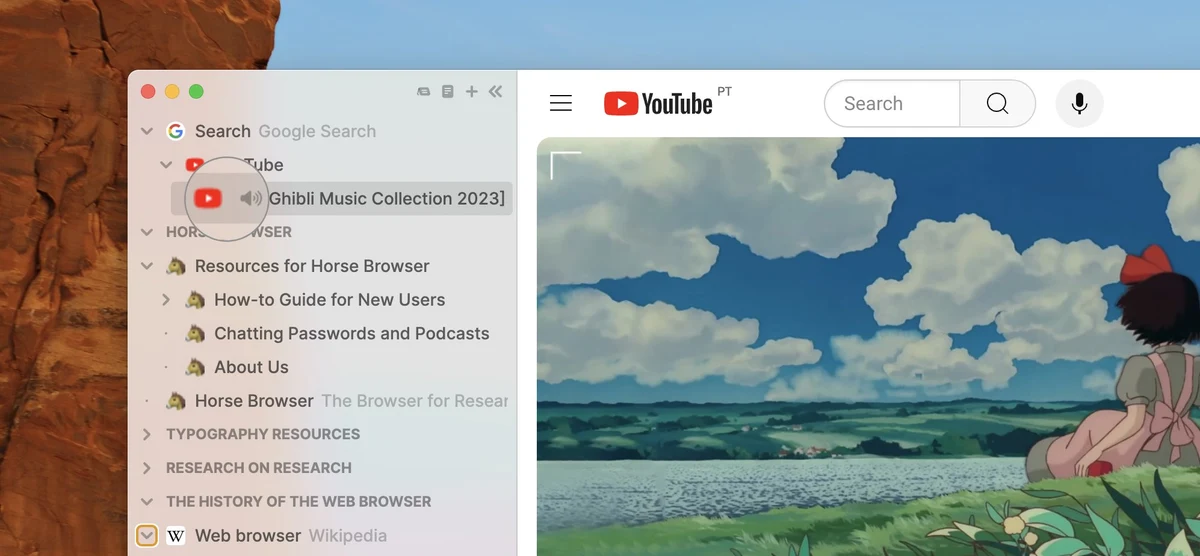Image resolution: width=1200 pixels, height=556 pixels.
Task: Open Chatting Passwords and Podcasts page
Action: (352, 333)
